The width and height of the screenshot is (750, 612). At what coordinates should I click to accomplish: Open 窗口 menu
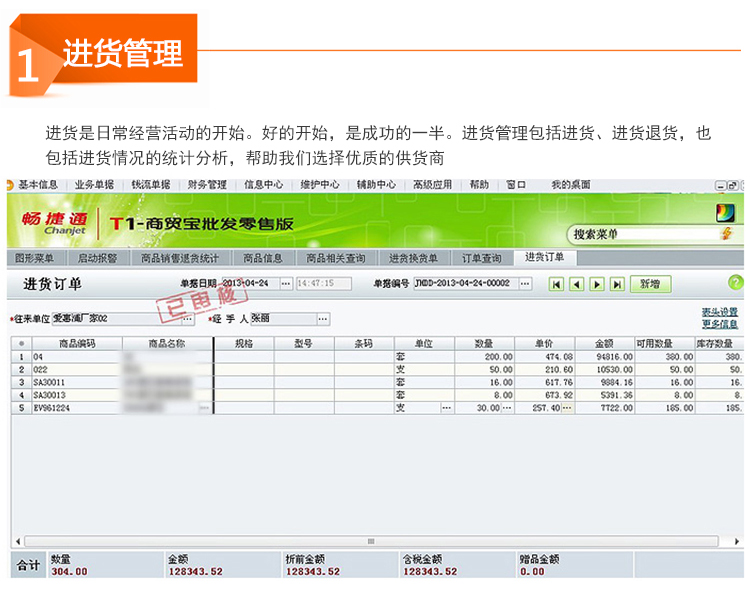pos(516,185)
